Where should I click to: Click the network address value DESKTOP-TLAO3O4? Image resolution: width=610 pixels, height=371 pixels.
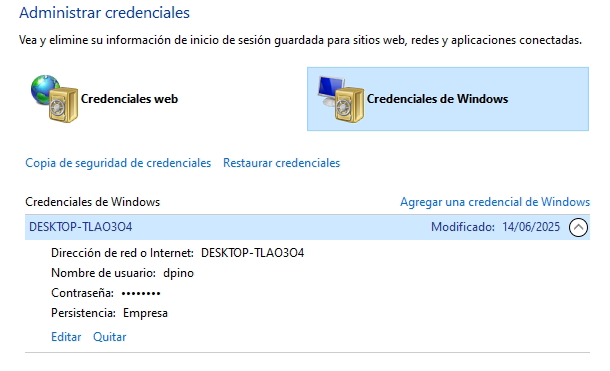coord(252,253)
